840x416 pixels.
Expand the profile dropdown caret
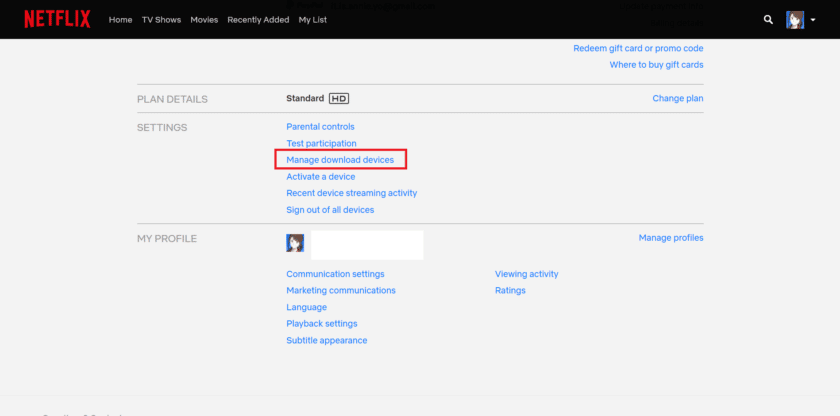point(813,20)
